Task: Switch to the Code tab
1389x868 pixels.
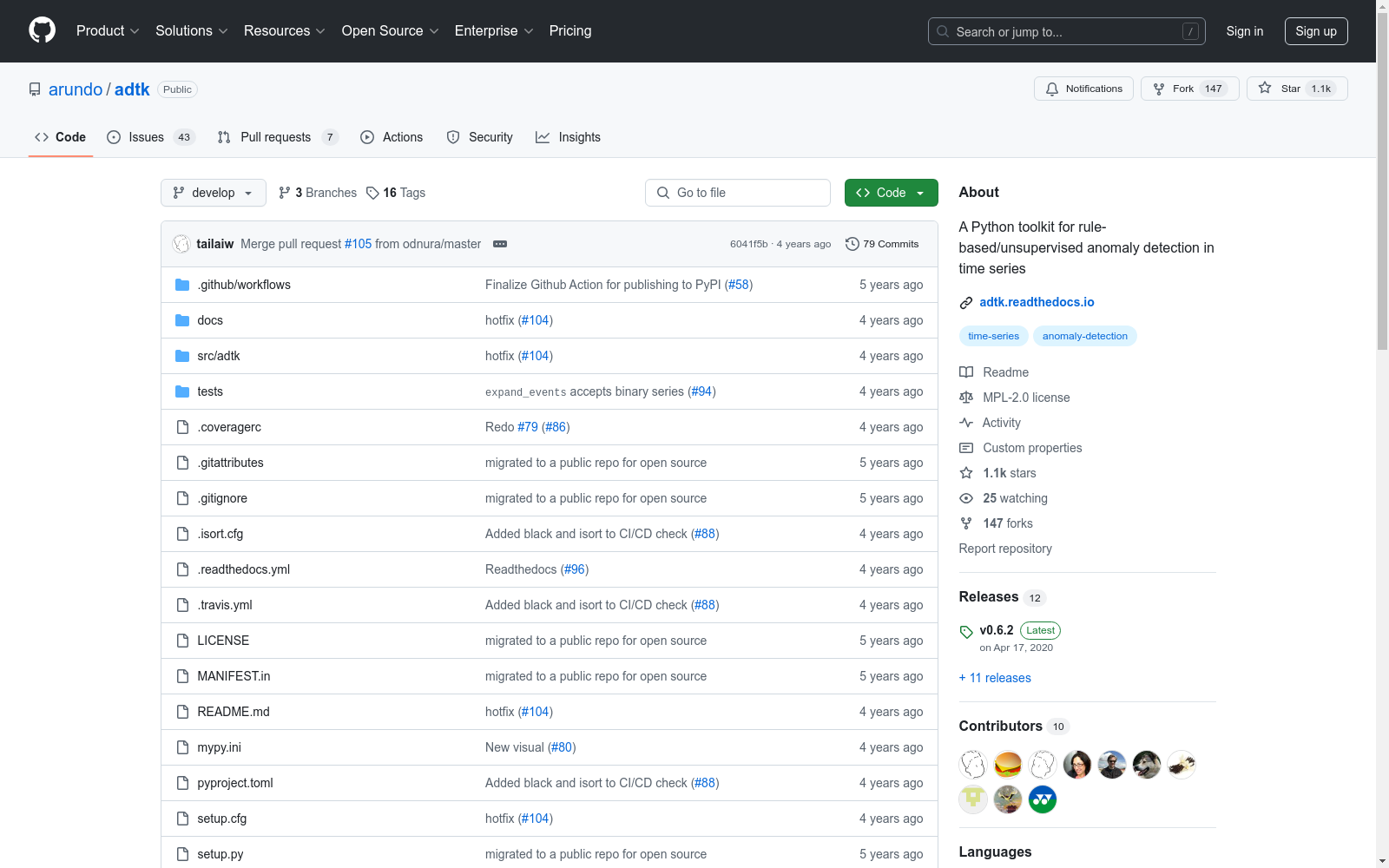Action: click(x=61, y=137)
